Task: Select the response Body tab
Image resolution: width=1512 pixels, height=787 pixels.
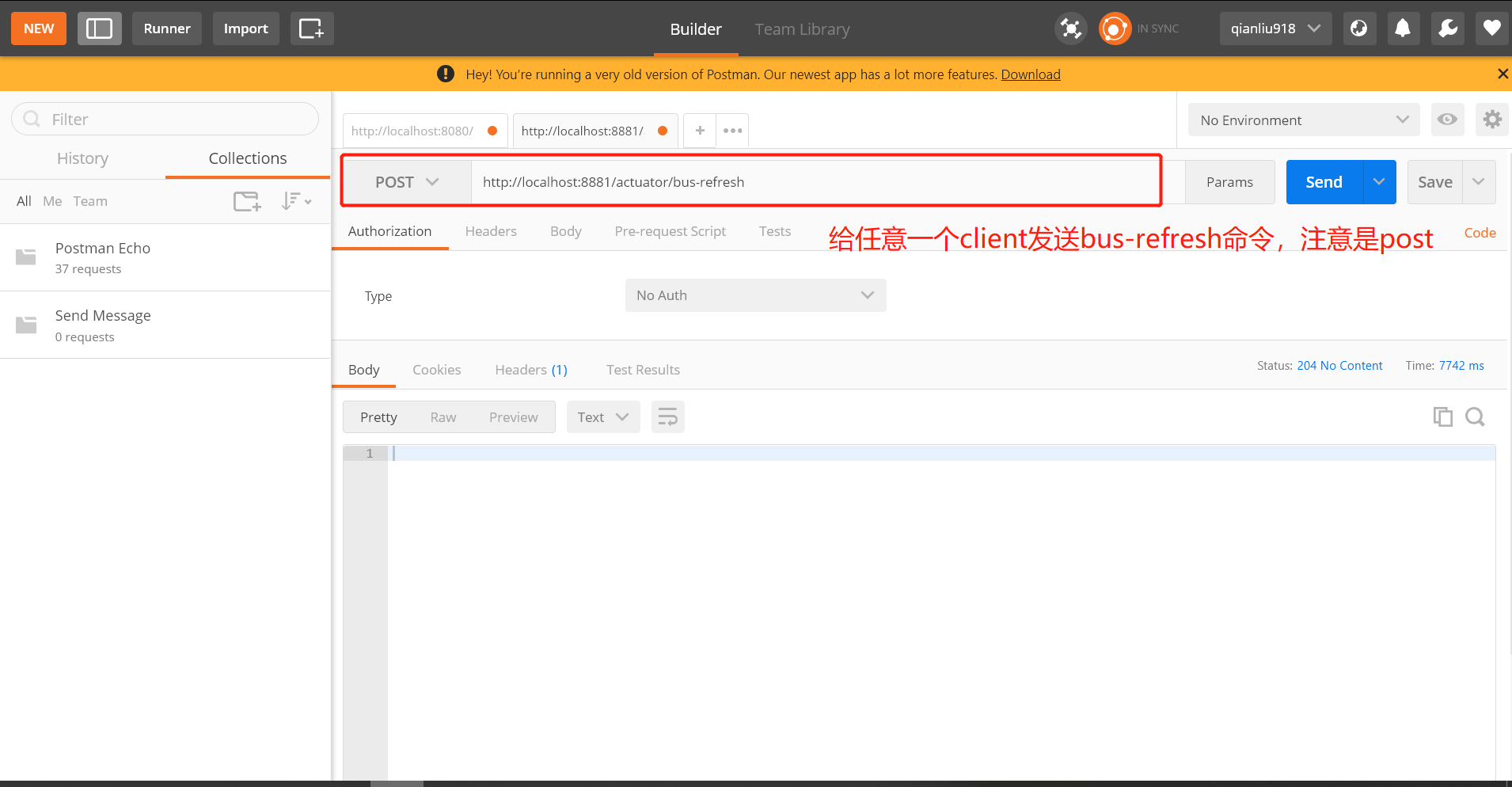Action: (363, 370)
